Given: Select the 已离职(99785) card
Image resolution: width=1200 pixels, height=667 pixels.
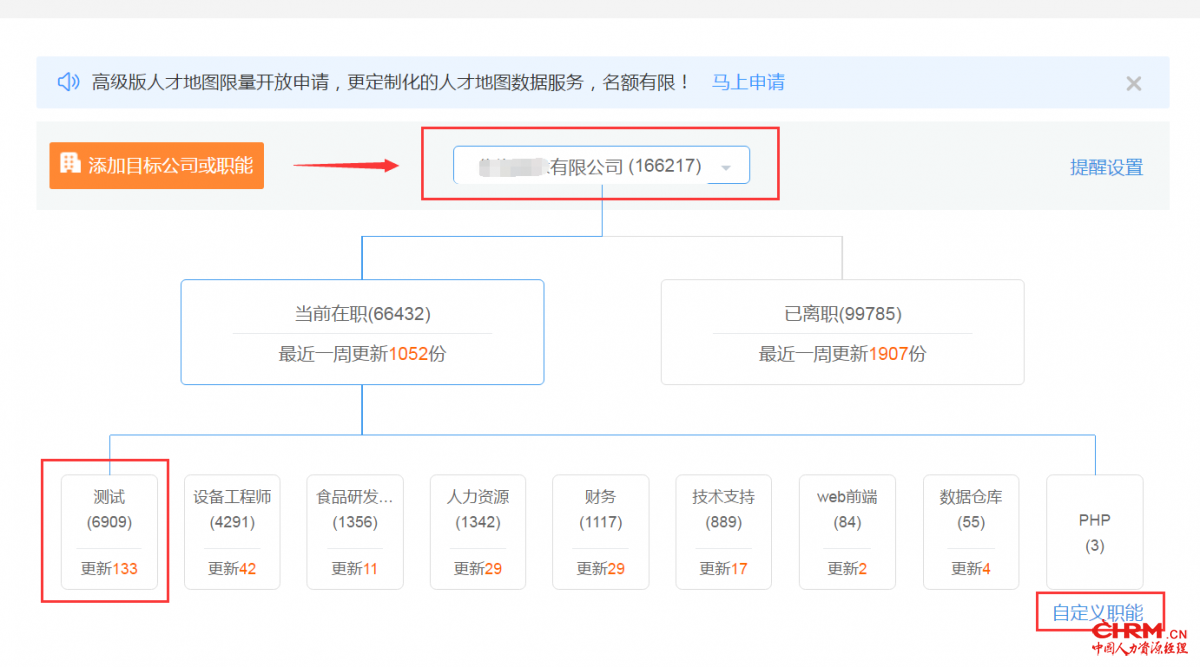Looking at the screenshot, I should pos(842,332).
